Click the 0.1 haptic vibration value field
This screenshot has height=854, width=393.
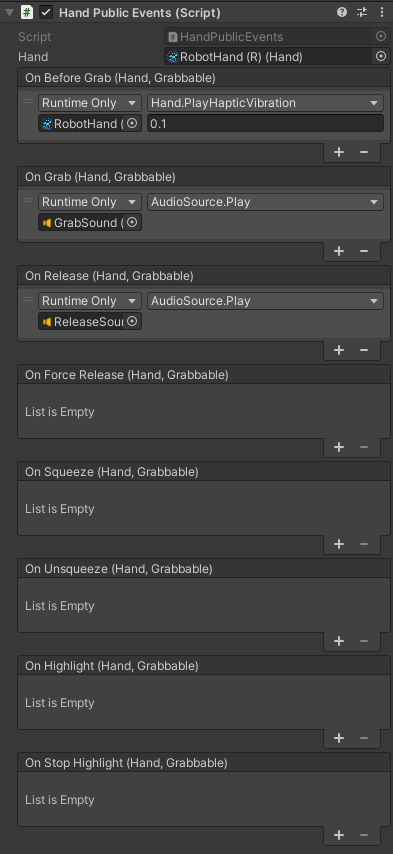pos(265,124)
